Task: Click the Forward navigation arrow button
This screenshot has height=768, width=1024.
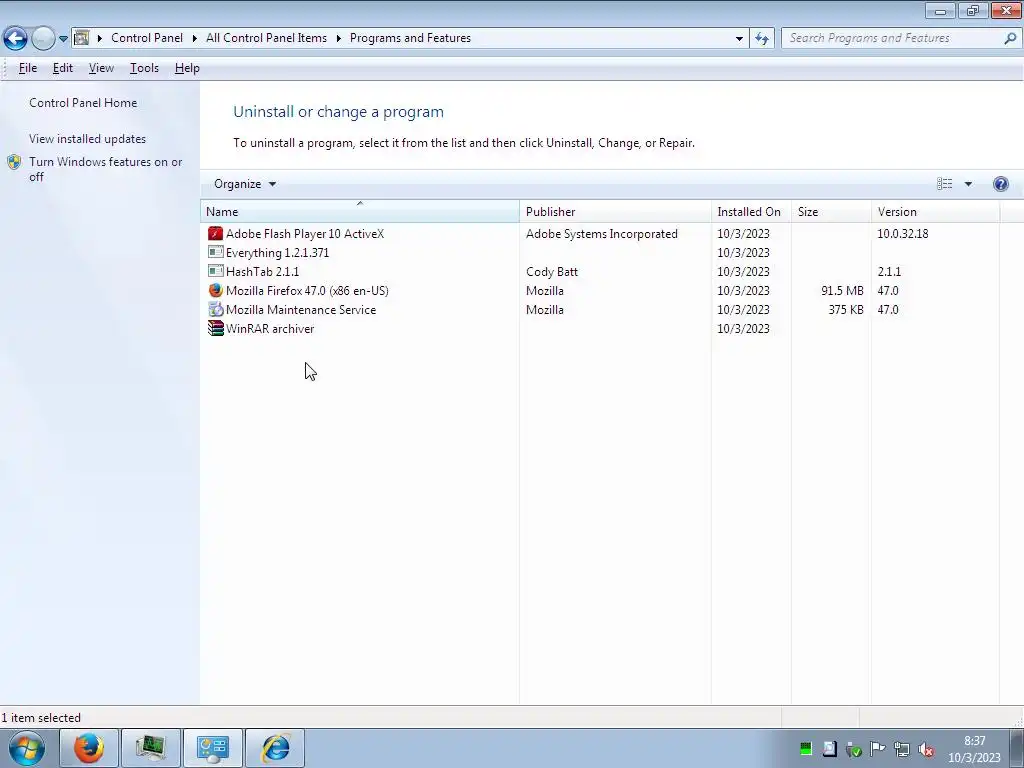Action: pos(43,39)
